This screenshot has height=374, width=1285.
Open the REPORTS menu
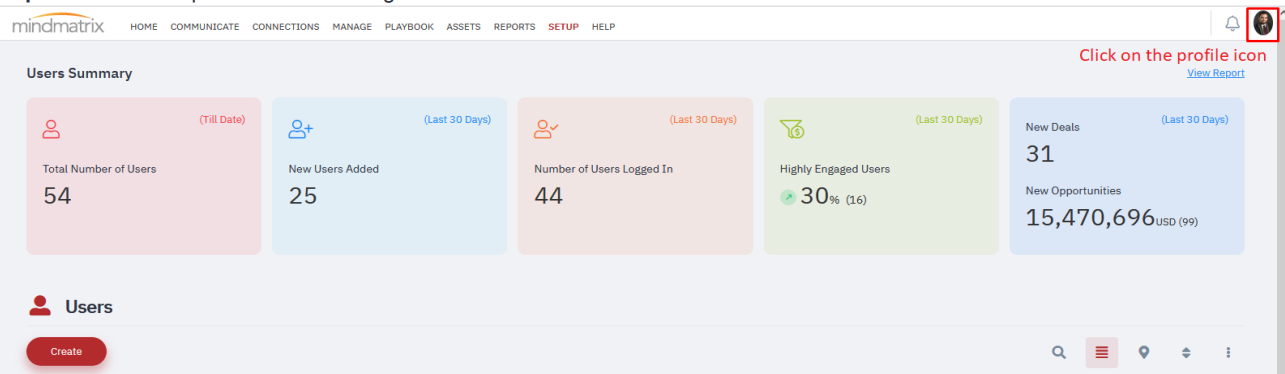(x=514, y=27)
